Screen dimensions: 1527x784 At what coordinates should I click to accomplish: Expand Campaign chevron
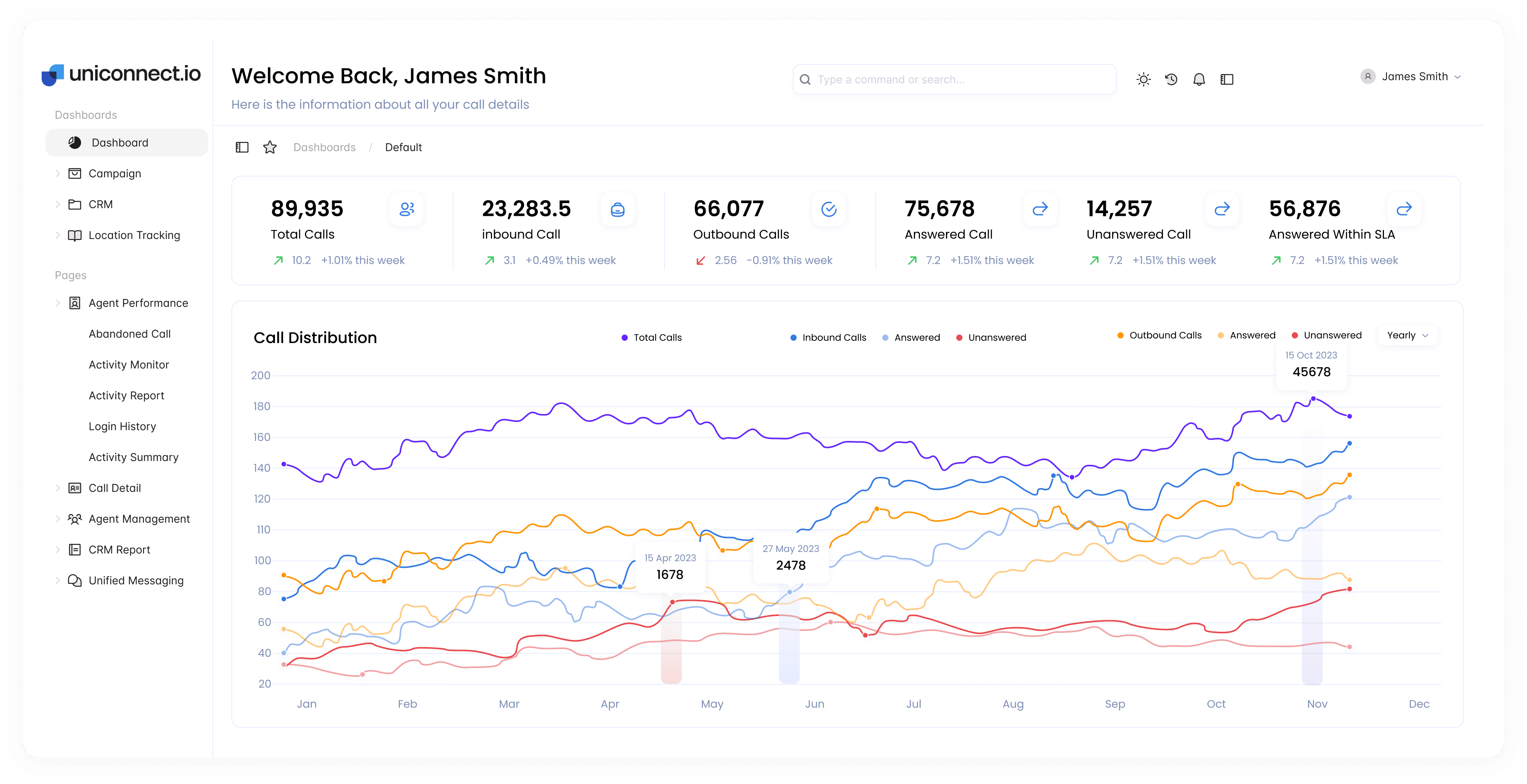[x=57, y=173]
